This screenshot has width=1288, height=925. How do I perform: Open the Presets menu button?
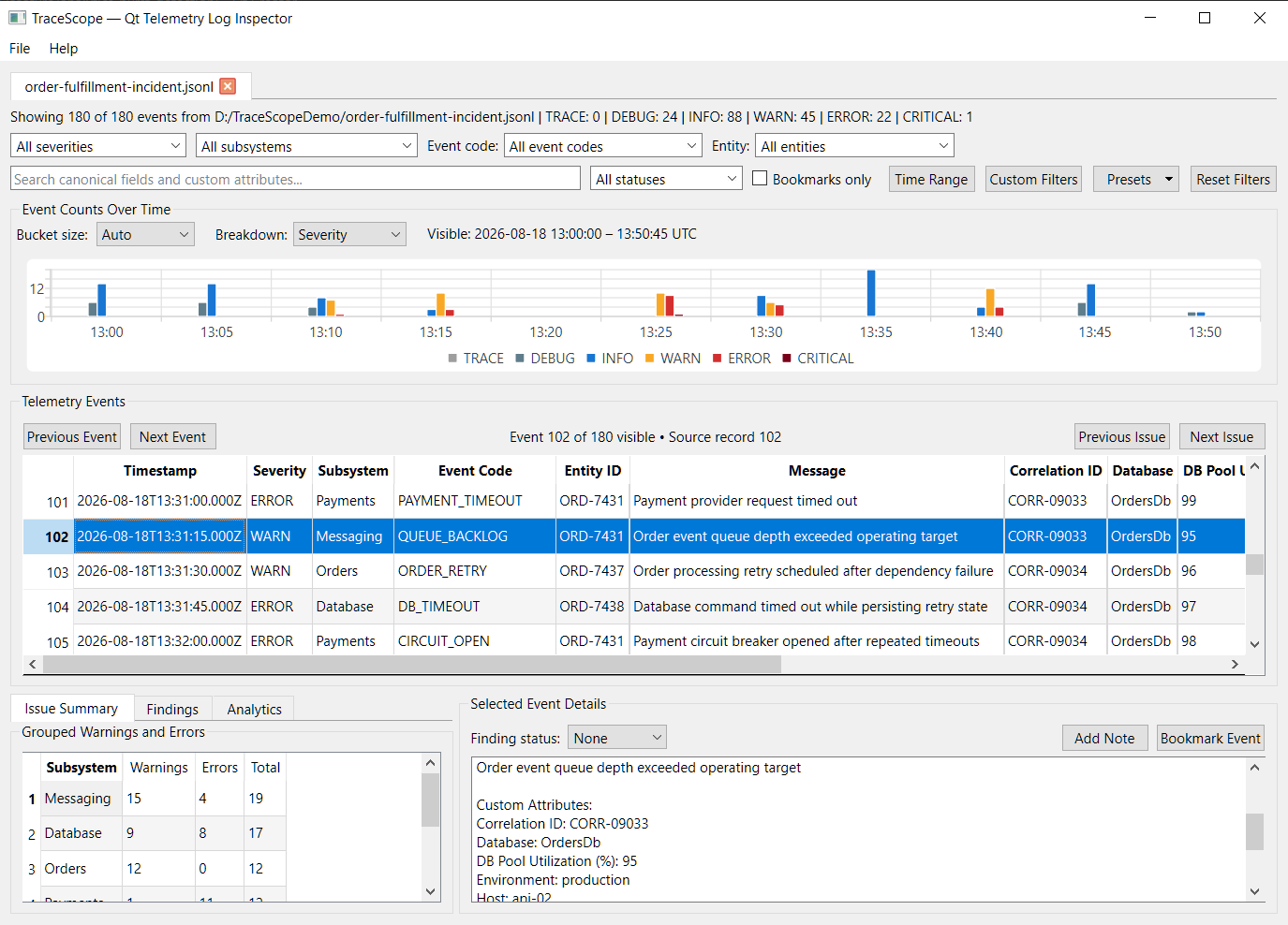coord(1136,179)
